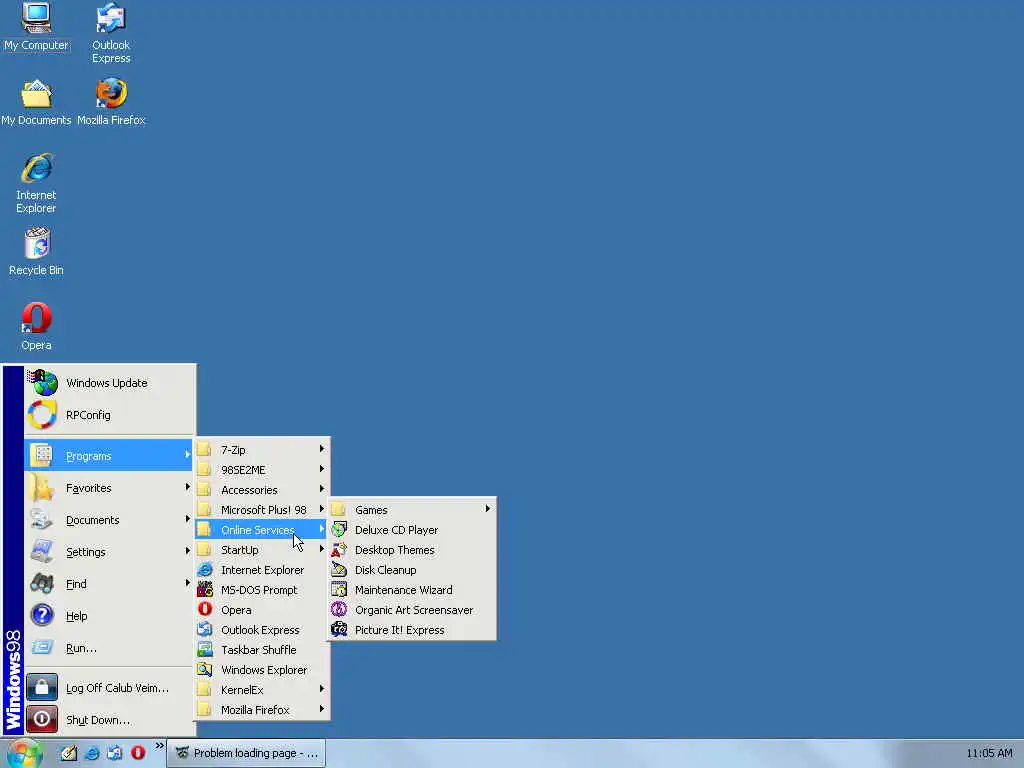The height and width of the screenshot is (768, 1024).
Task: Open Documents in the Start menu
Action: point(110,520)
